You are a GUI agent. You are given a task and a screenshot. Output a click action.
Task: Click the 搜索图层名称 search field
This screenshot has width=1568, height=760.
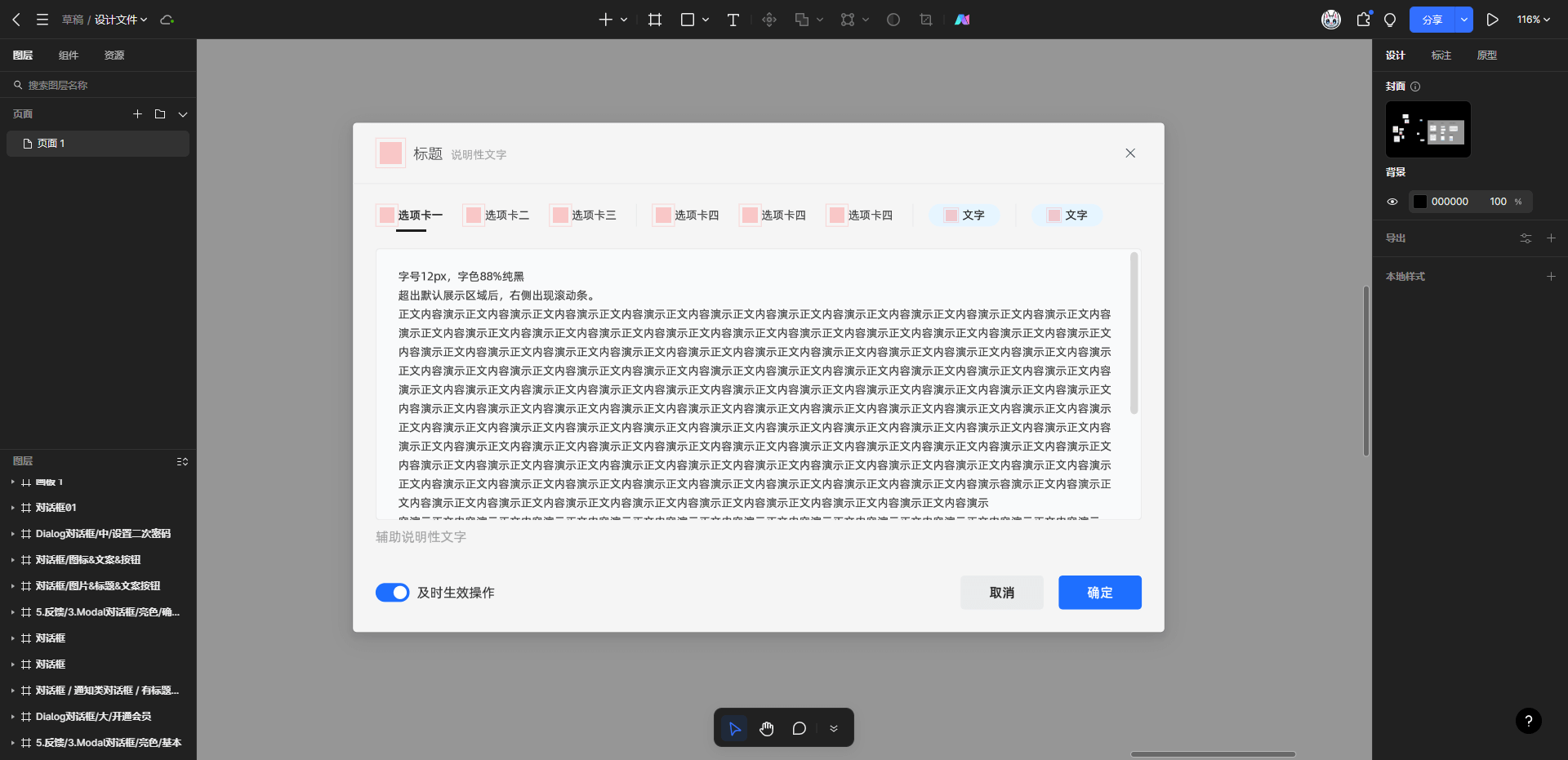98,85
